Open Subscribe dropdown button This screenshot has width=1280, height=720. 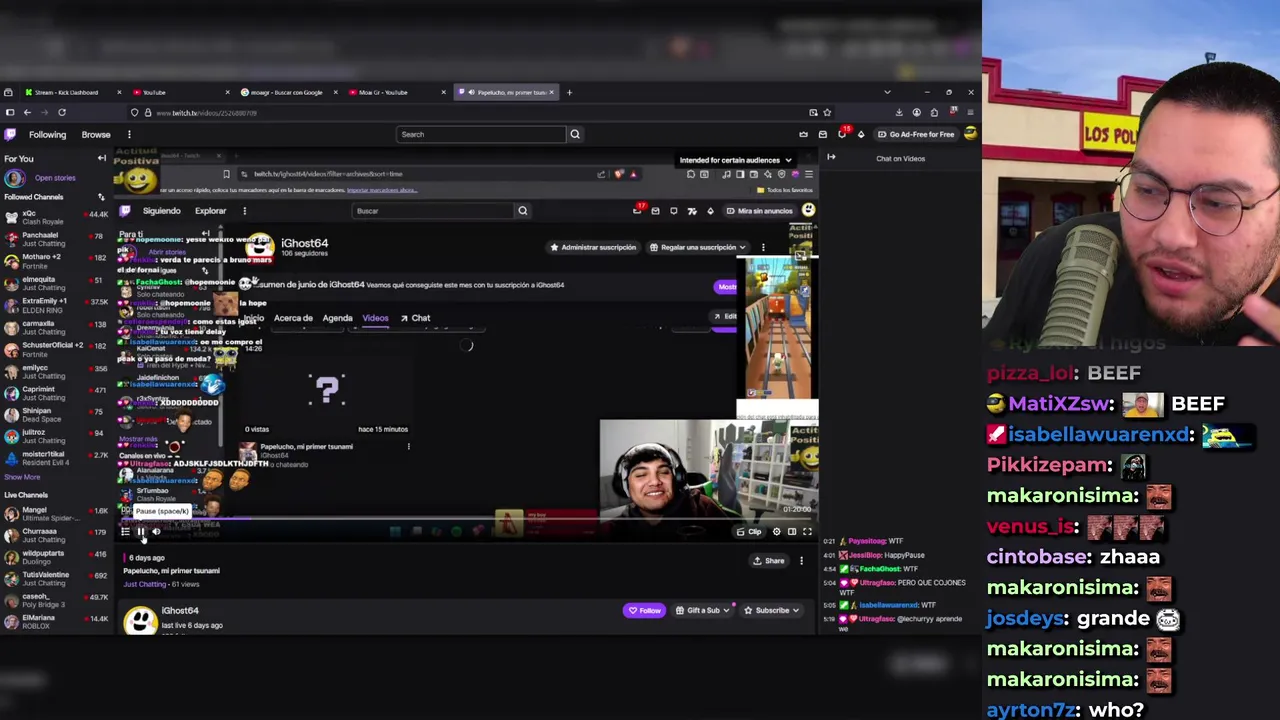pos(772,610)
